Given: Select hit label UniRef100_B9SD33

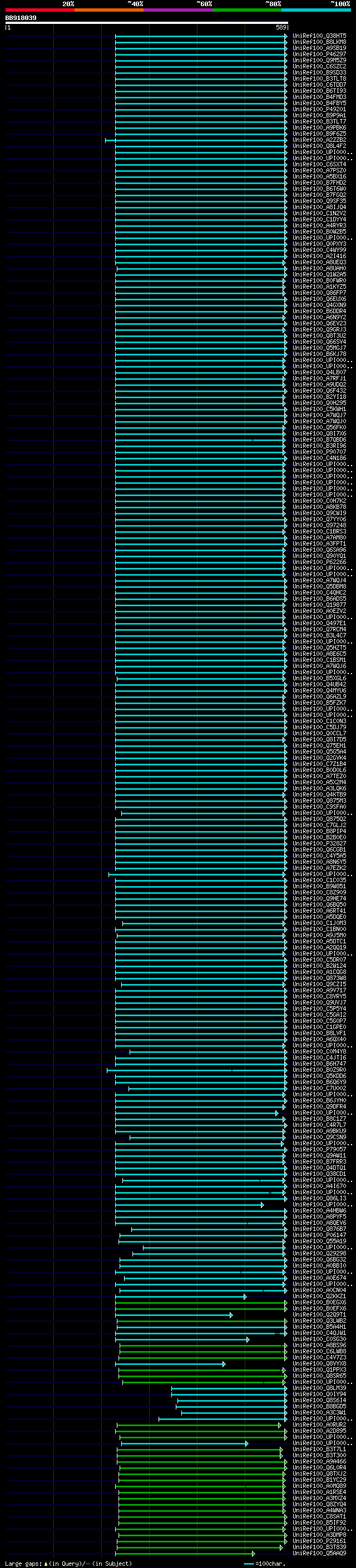Looking at the screenshot, I should click(x=319, y=72).
